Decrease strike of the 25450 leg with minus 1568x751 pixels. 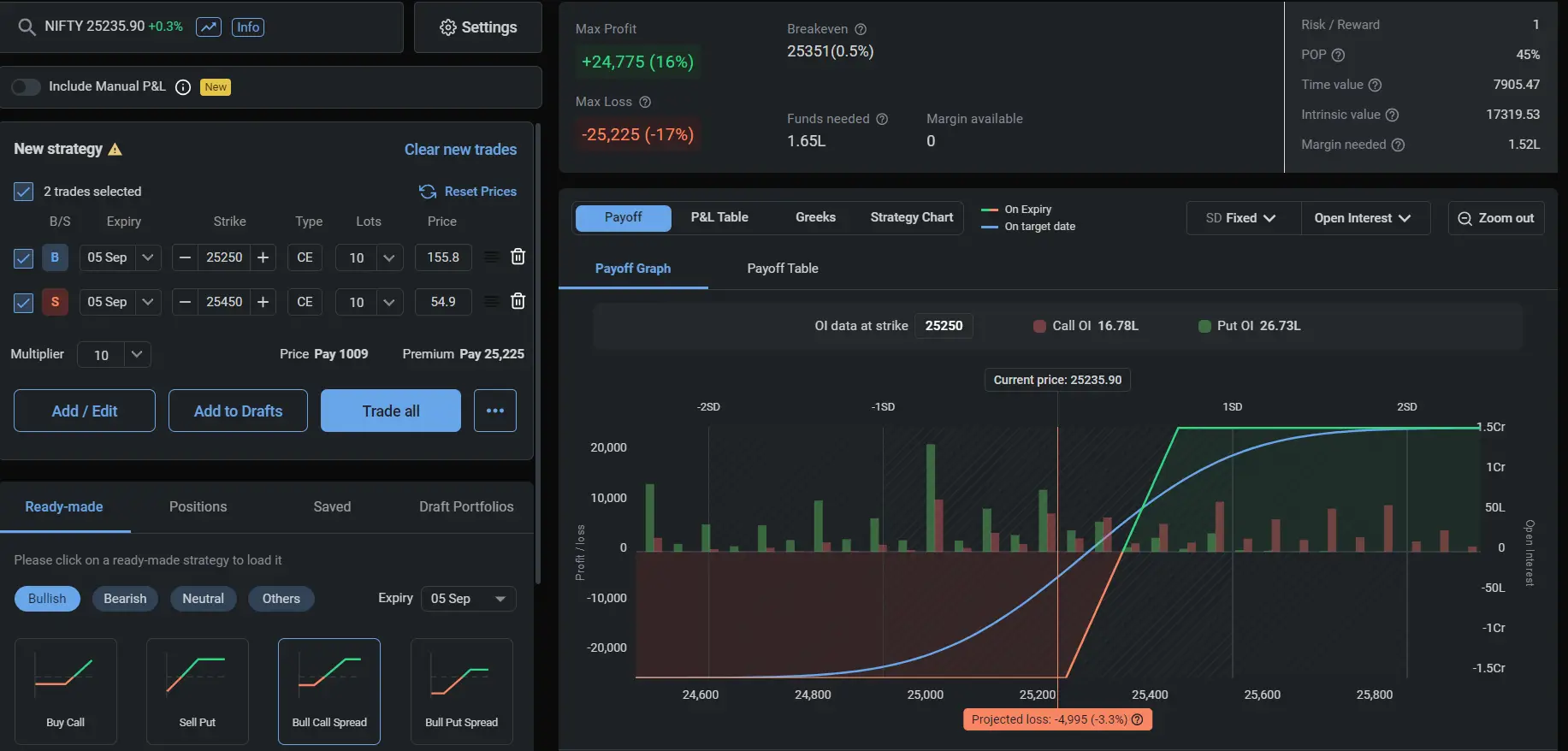[185, 302]
